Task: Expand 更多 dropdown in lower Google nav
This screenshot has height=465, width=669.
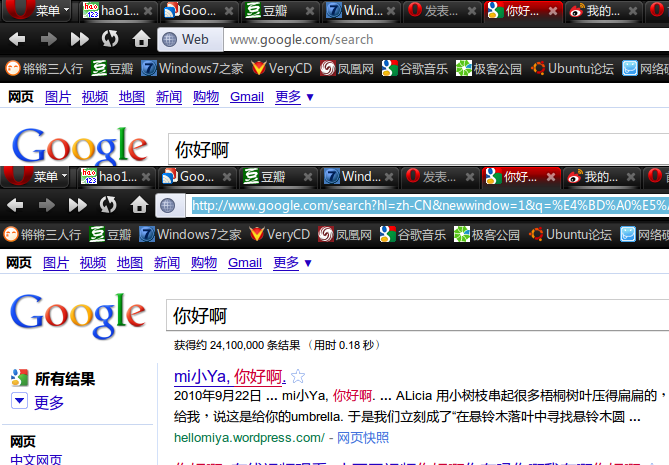Action: (x=292, y=263)
